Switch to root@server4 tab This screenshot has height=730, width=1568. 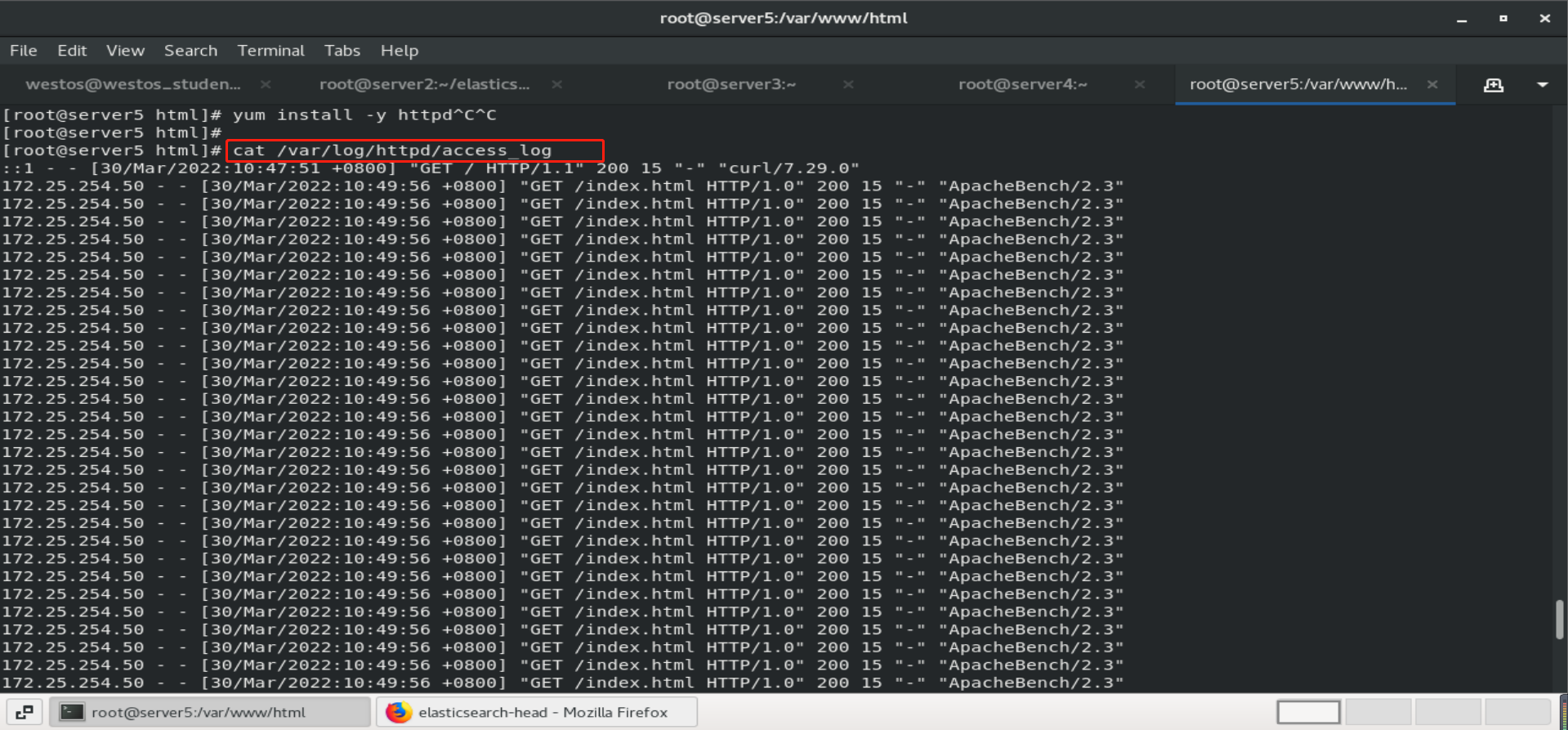tap(1022, 84)
